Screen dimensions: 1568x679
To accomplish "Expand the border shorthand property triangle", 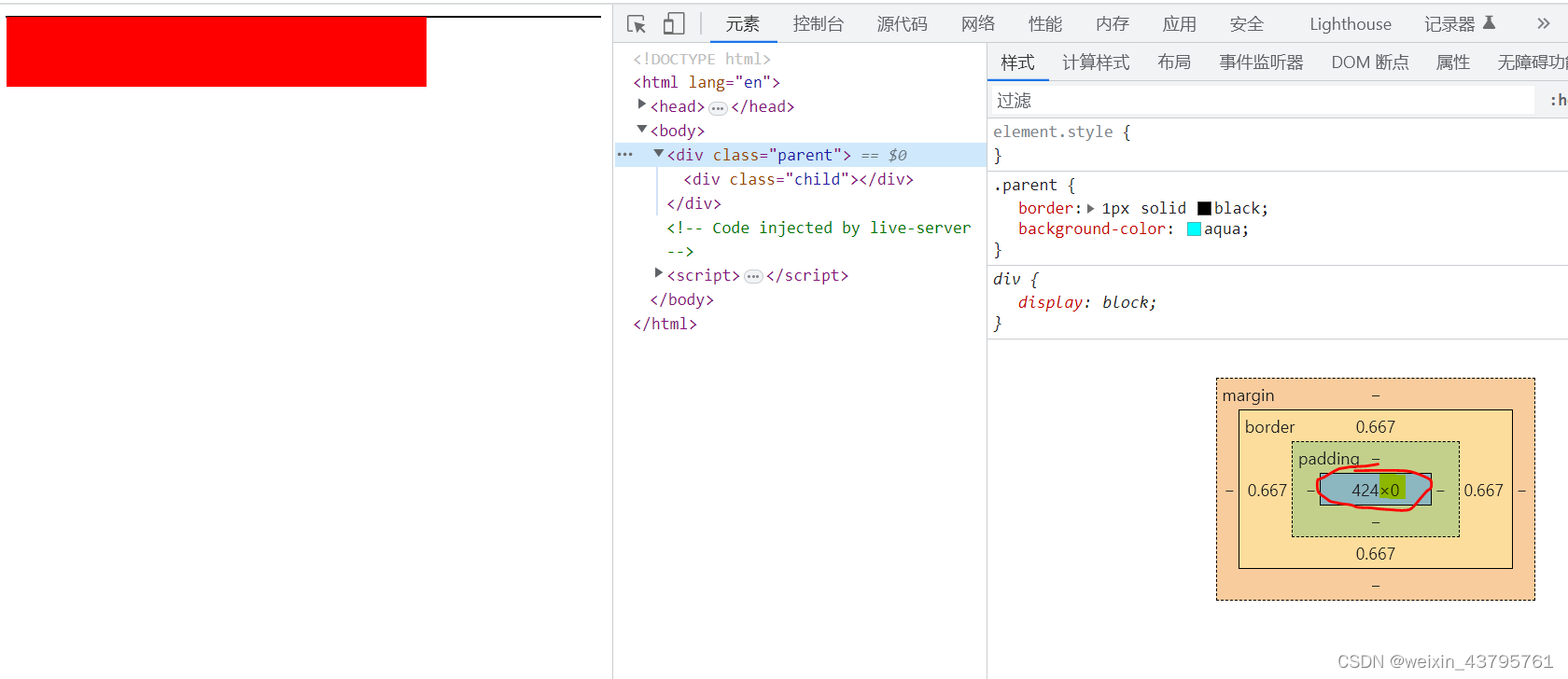I will [1090, 209].
